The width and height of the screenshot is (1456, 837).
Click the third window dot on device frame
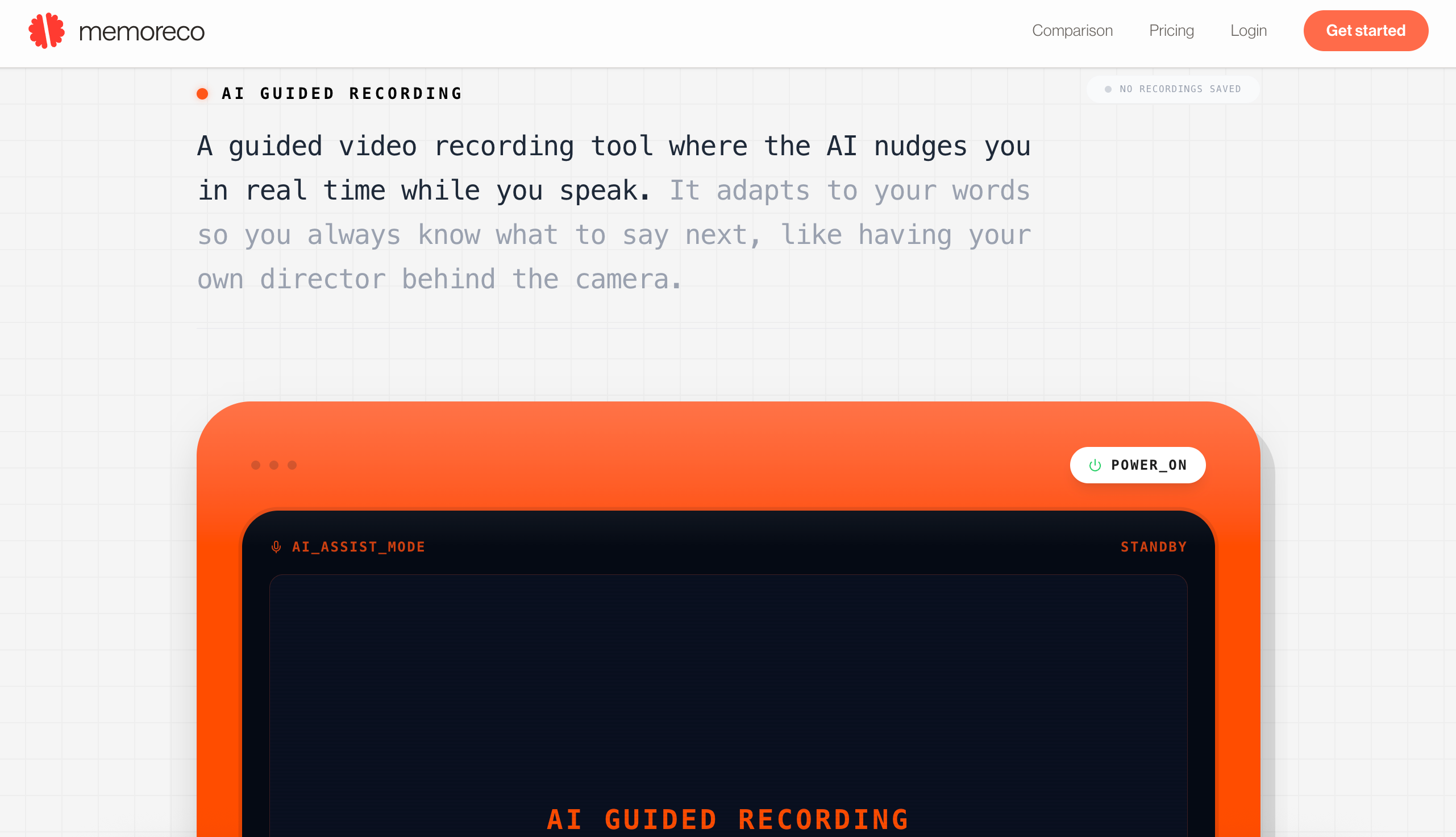coord(292,465)
